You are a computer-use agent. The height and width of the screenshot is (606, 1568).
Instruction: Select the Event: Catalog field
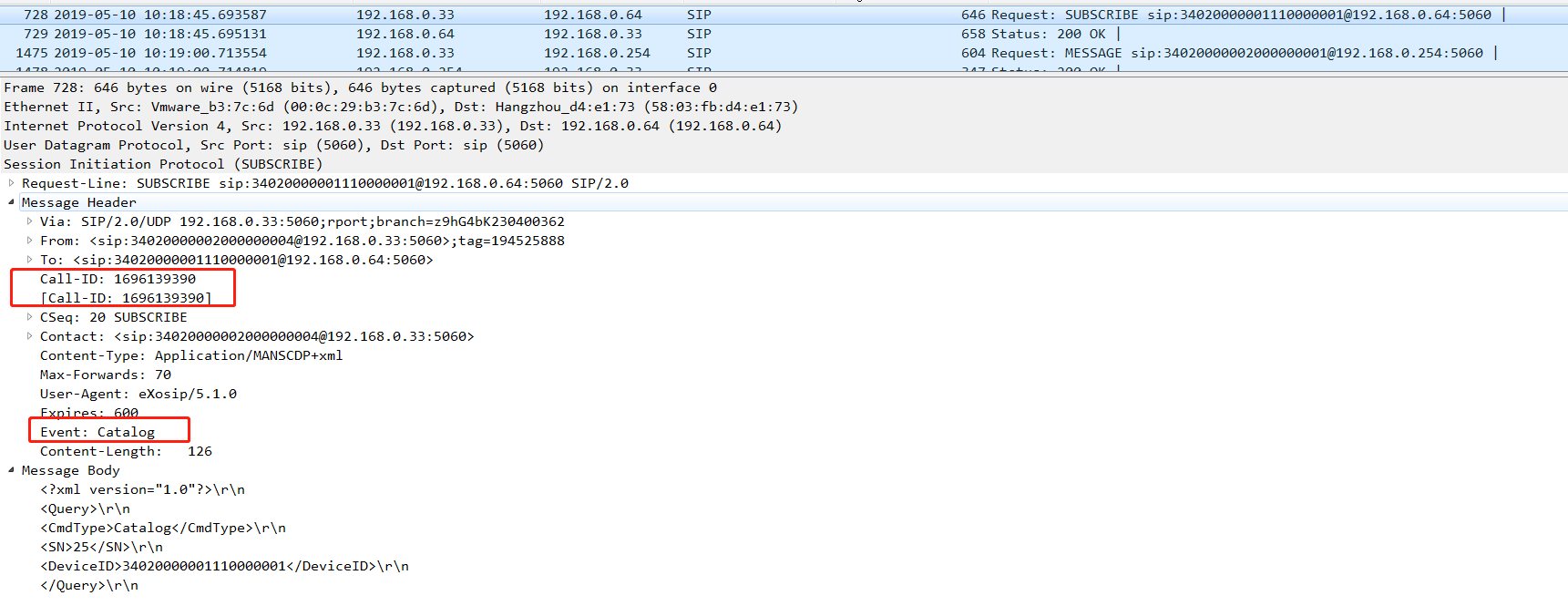point(97,432)
